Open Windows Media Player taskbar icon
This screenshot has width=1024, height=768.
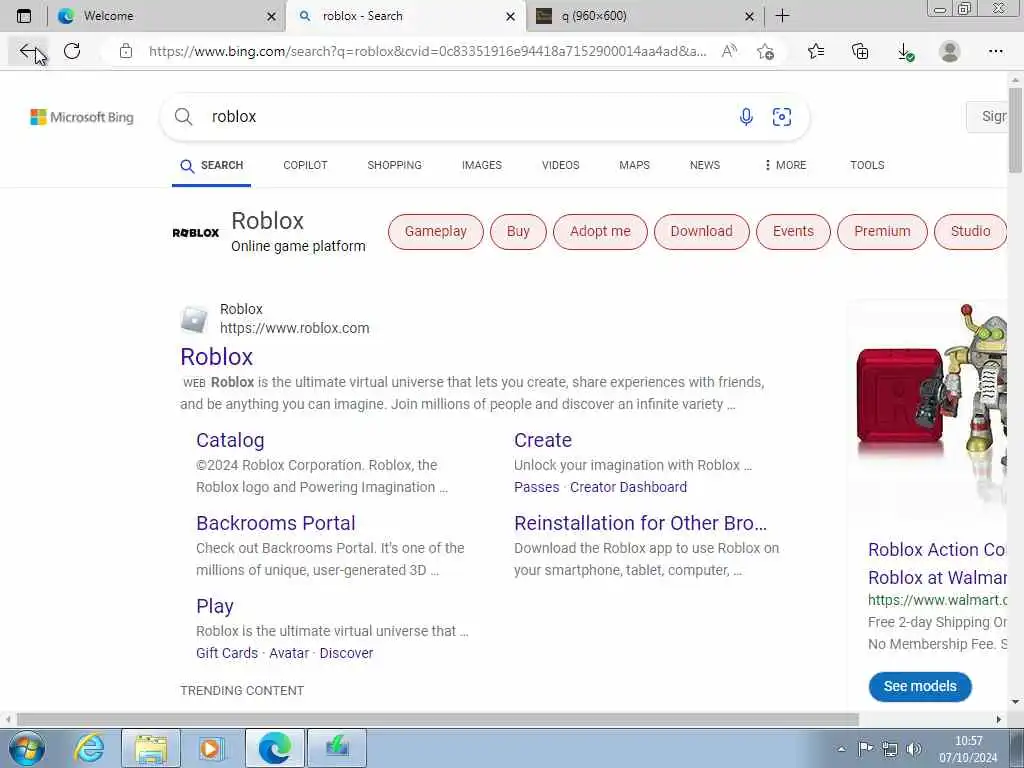click(x=210, y=748)
